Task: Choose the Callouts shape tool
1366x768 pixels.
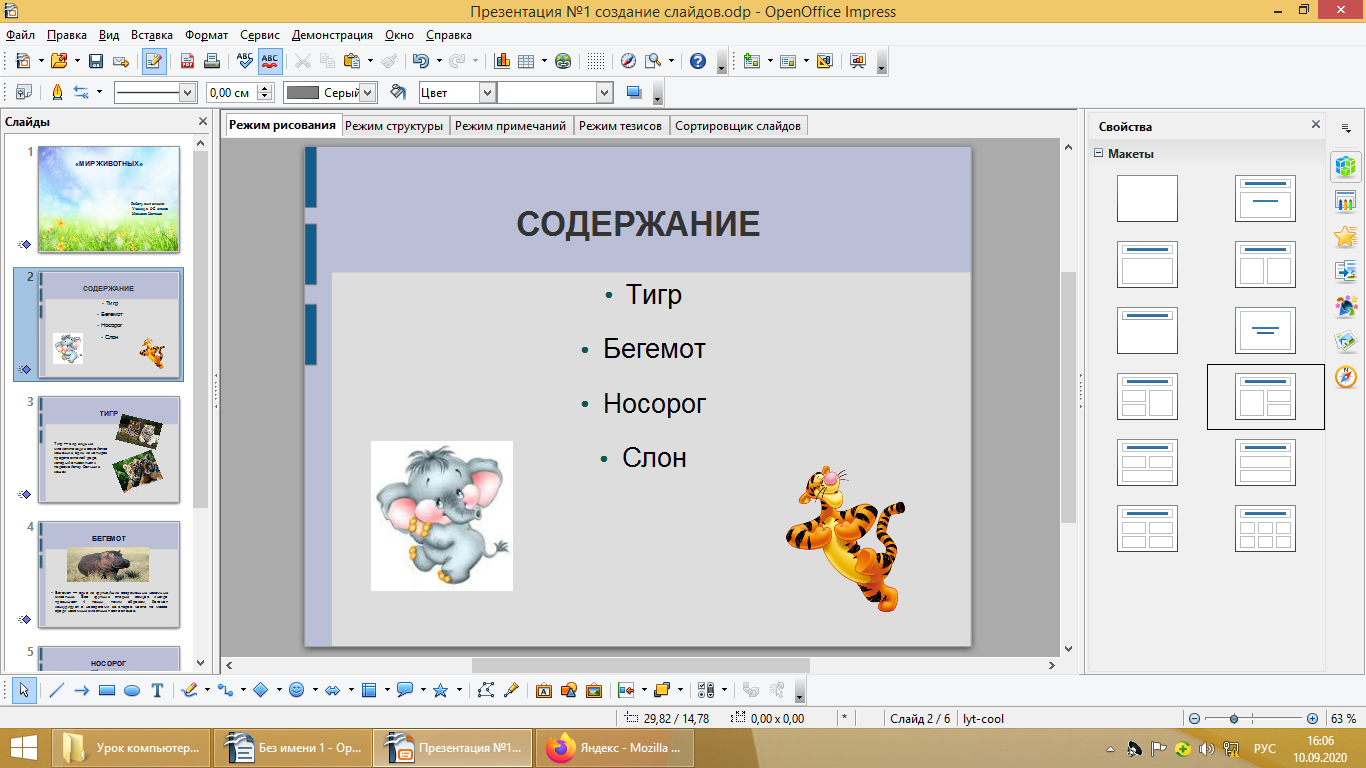Action: coord(405,690)
